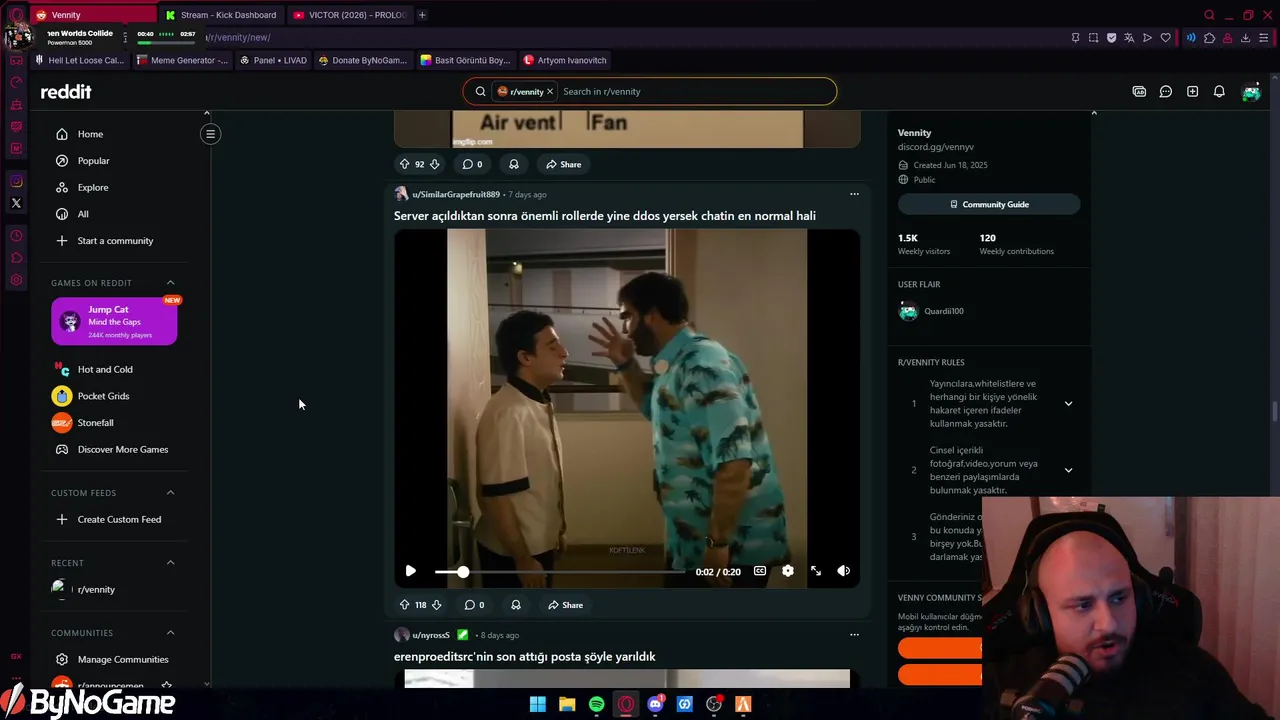Open options menu for nyrossS post
This screenshot has width=1280, height=720.
pos(854,635)
